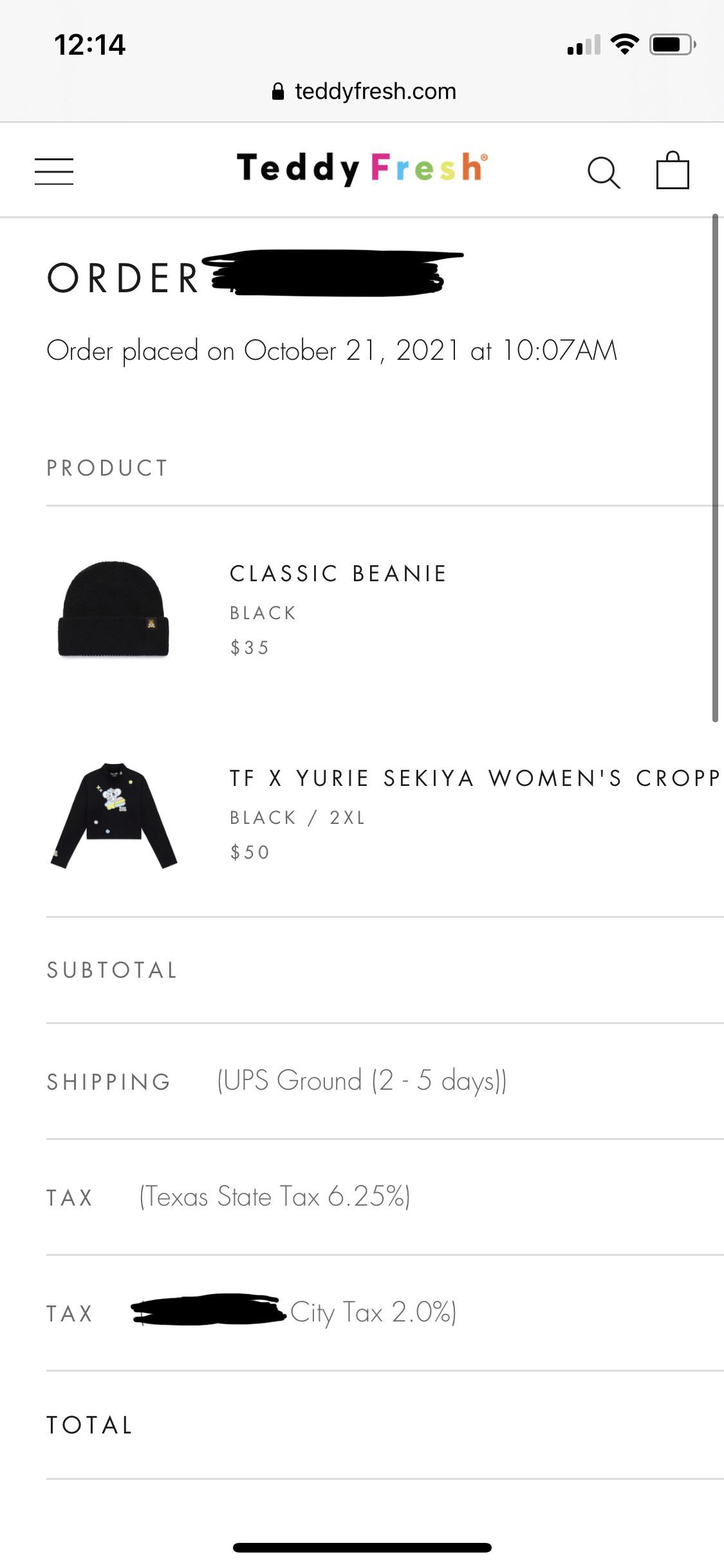This screenshot has width=724, height=1568.
Task: Open the shopping bag cart
Action: (x=673, y=171)
